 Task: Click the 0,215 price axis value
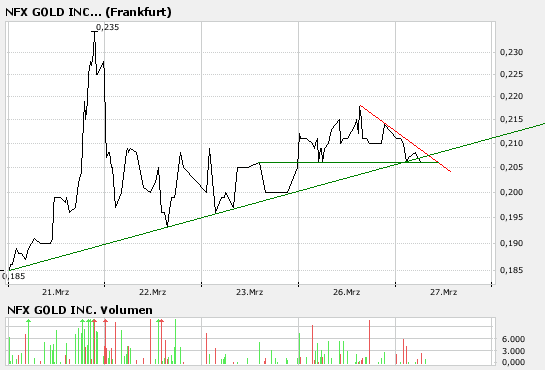tap(511, 119)
